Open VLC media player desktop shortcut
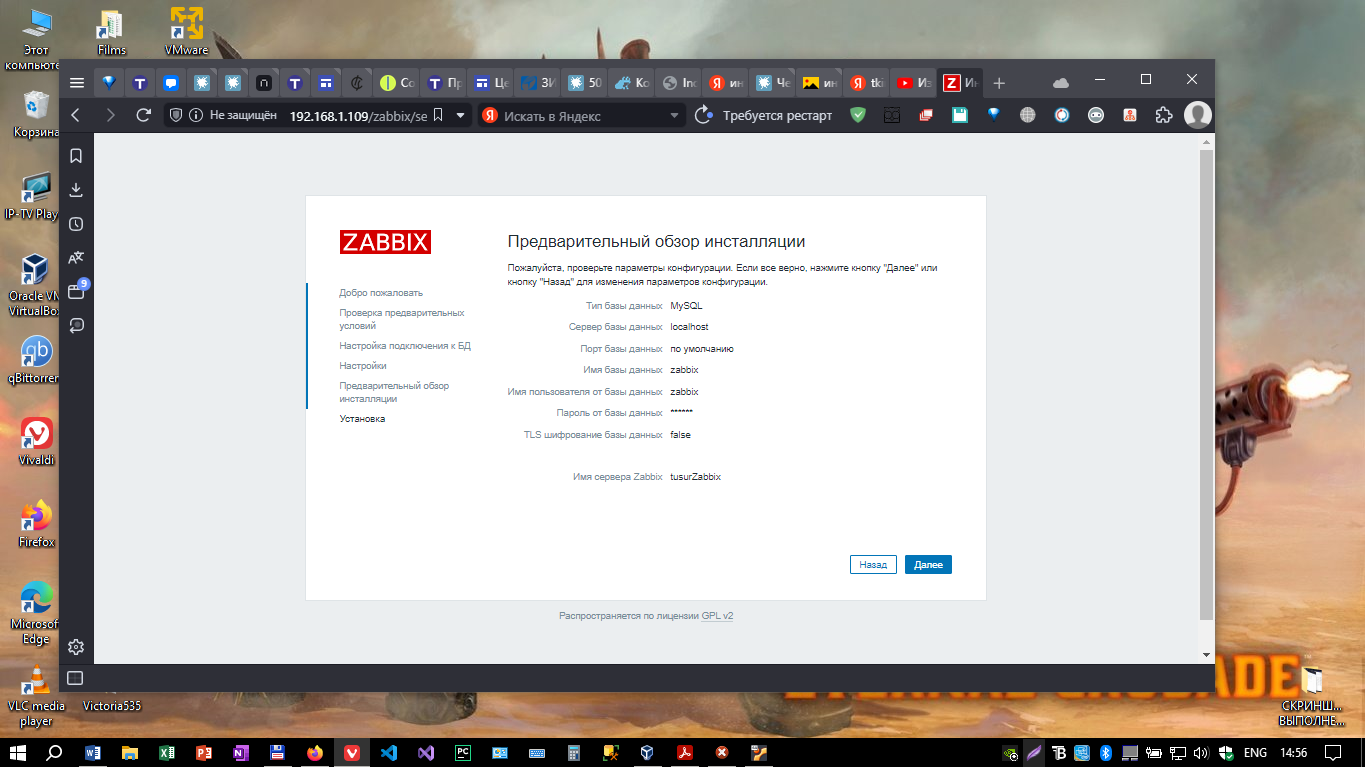The width and height of the screenshot is (1365, 767). [36, 694]
